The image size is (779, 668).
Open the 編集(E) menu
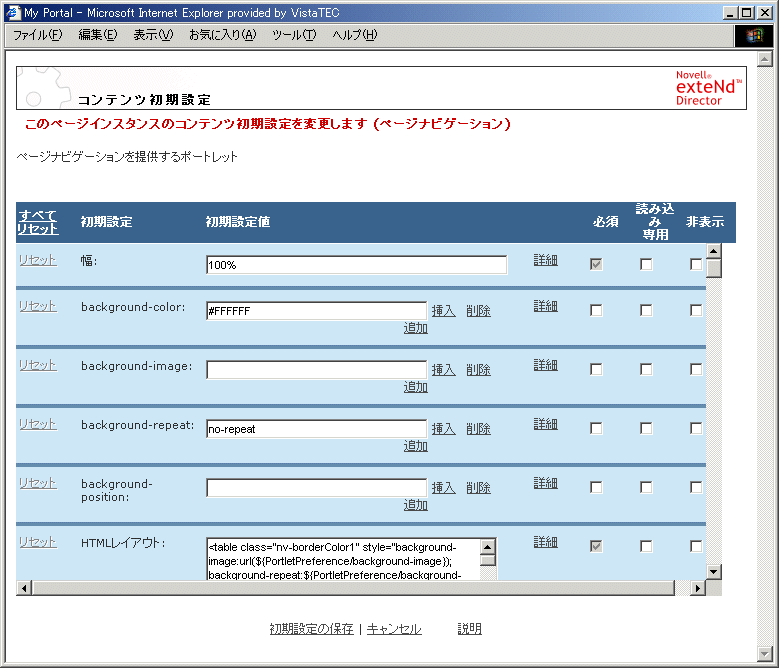pos(98,35)
